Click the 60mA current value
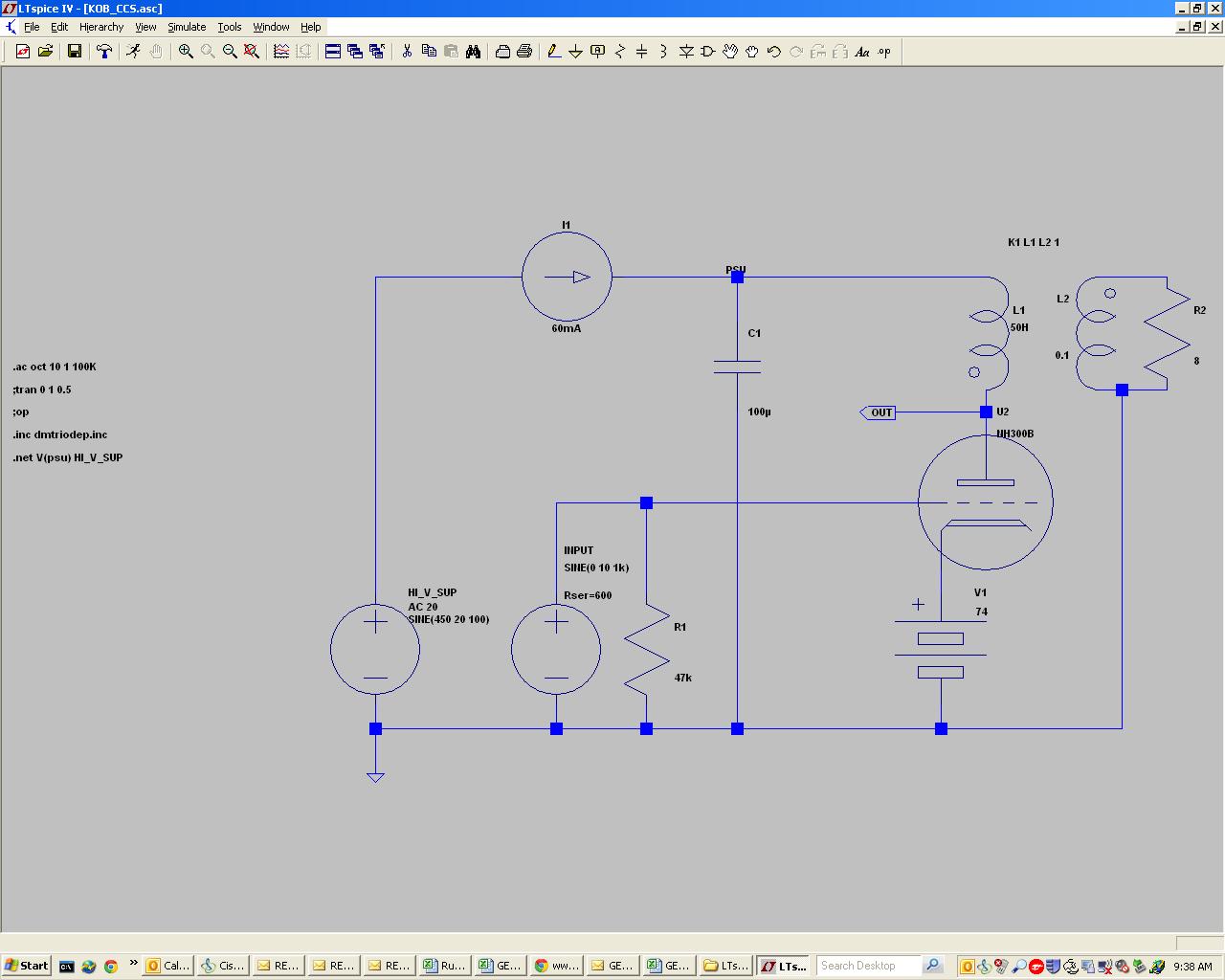1225x980 pixels. [567, 328]
